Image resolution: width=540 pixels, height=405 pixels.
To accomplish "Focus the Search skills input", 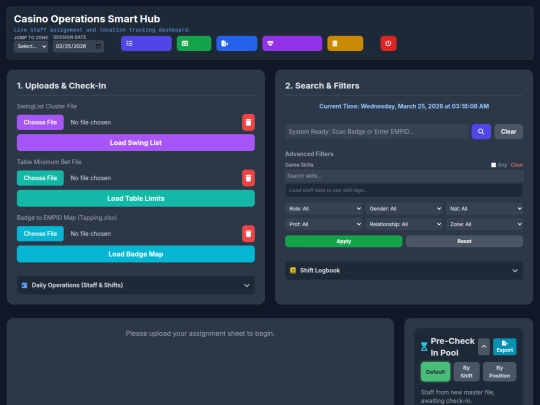I will pyautogui.click(x=404, y=176).
